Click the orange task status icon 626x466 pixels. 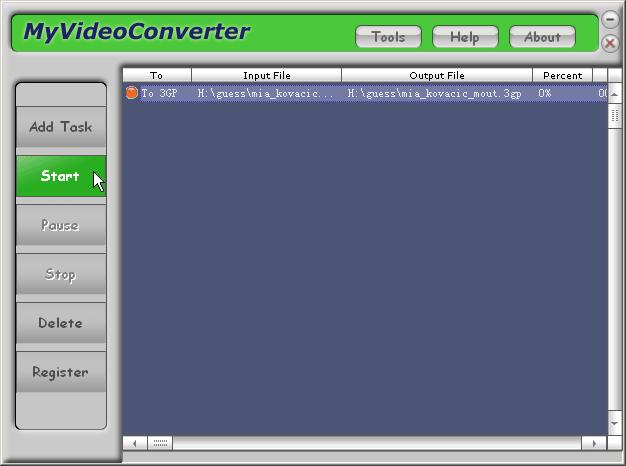coord(131,93)
